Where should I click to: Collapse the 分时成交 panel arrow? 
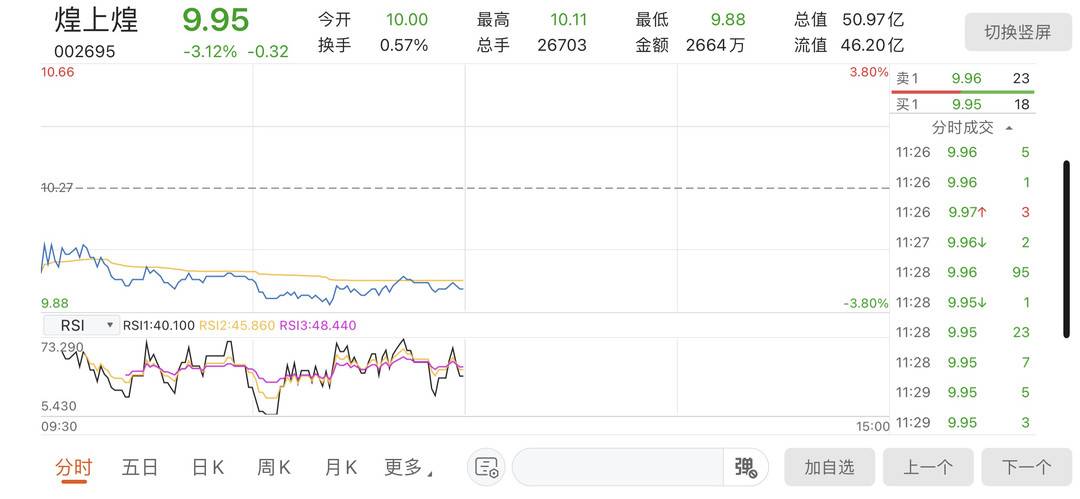1009,128
